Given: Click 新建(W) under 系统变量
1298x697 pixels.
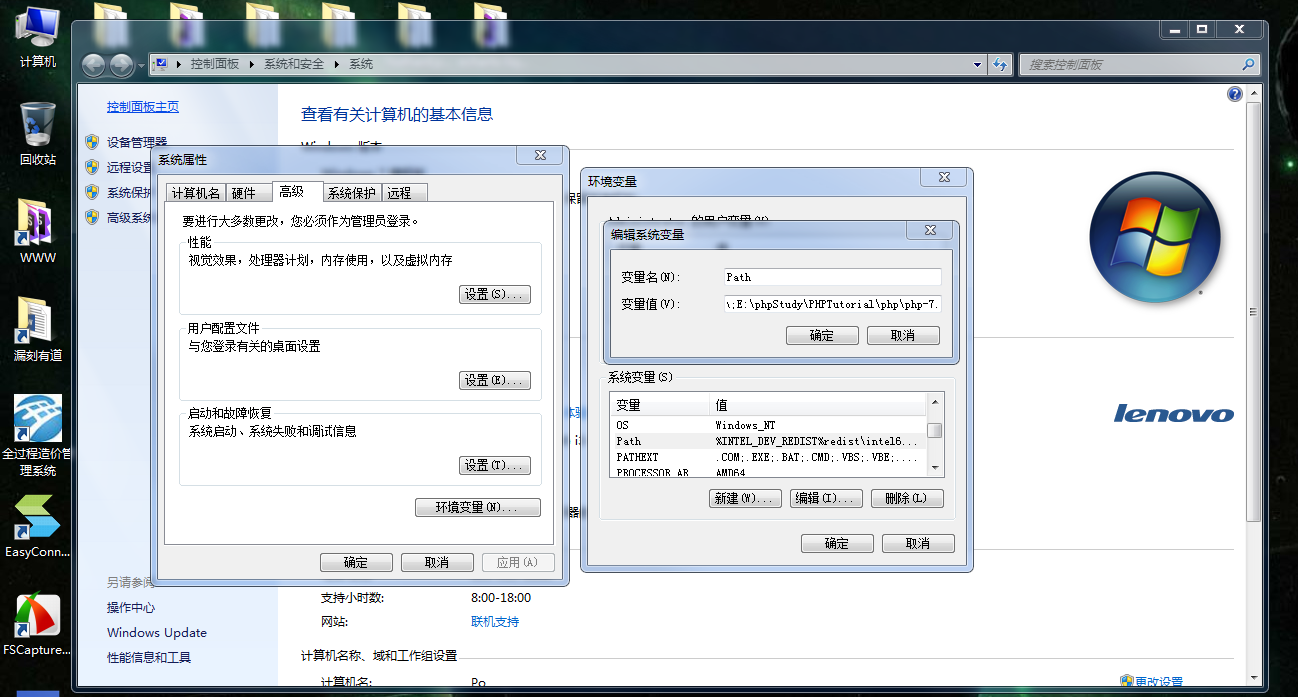Looking at the screenshot, I should pos(745,498).
